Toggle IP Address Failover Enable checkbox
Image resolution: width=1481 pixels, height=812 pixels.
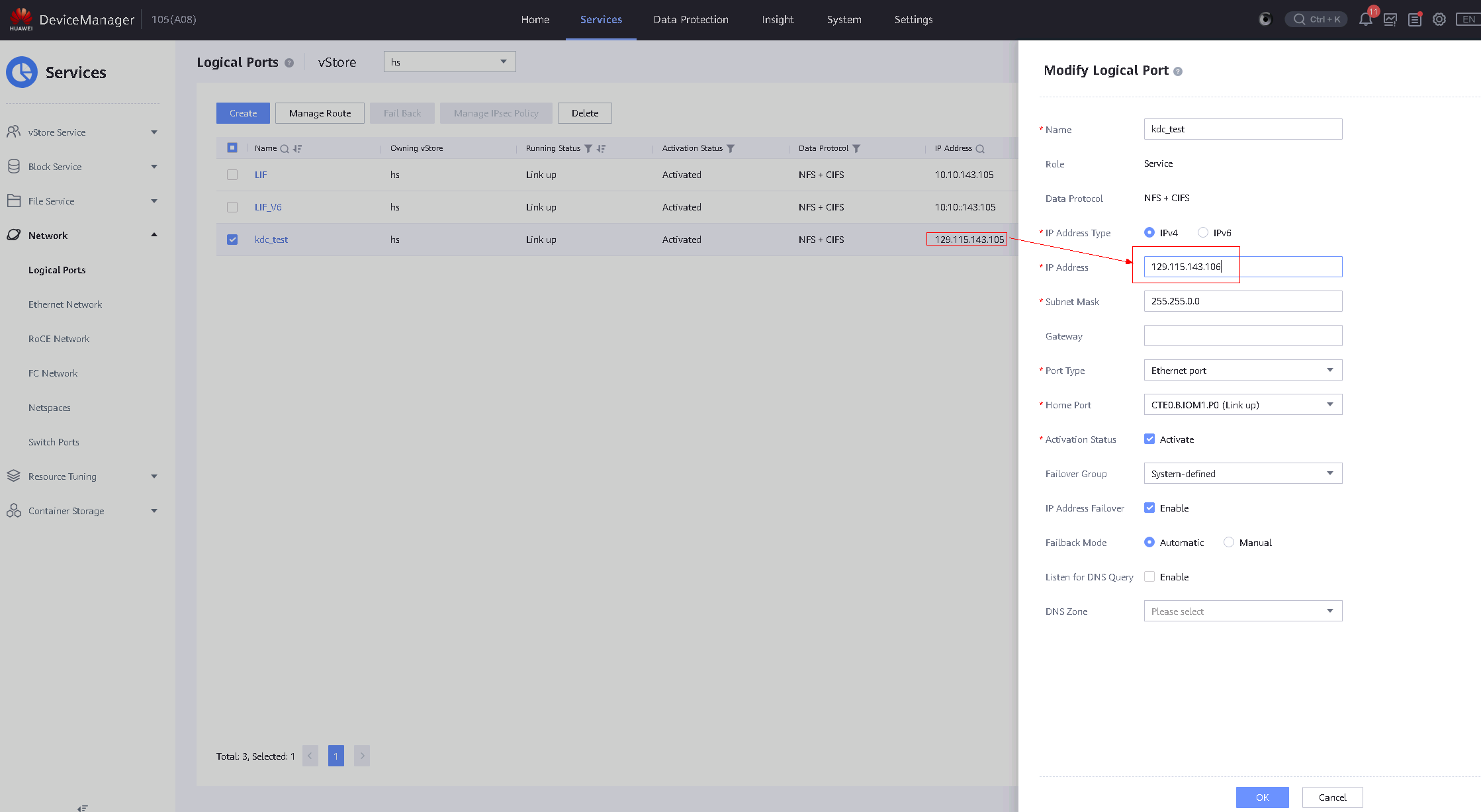1149,508
